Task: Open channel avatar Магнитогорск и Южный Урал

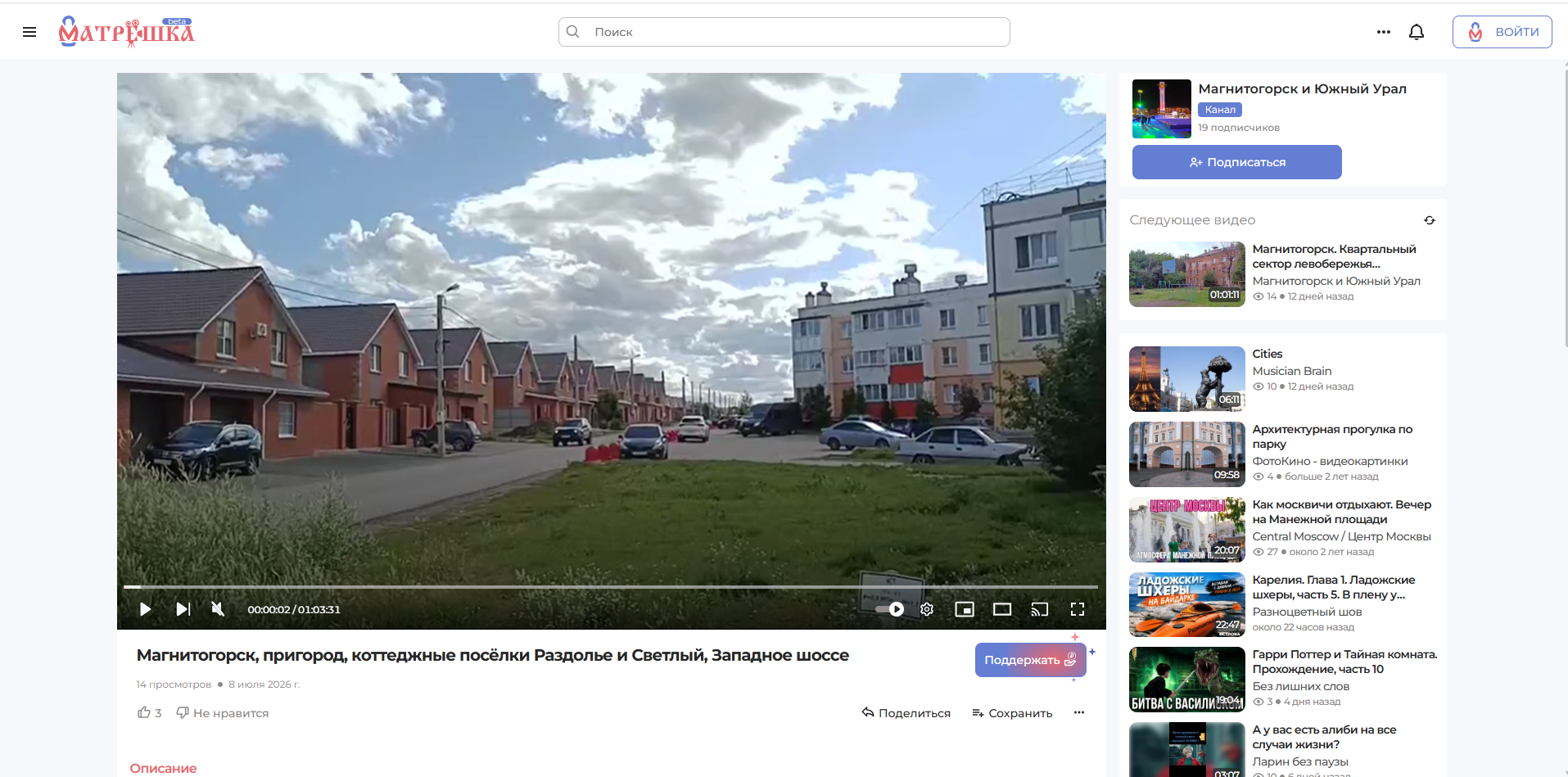Action: click(x=1162, y=109)
